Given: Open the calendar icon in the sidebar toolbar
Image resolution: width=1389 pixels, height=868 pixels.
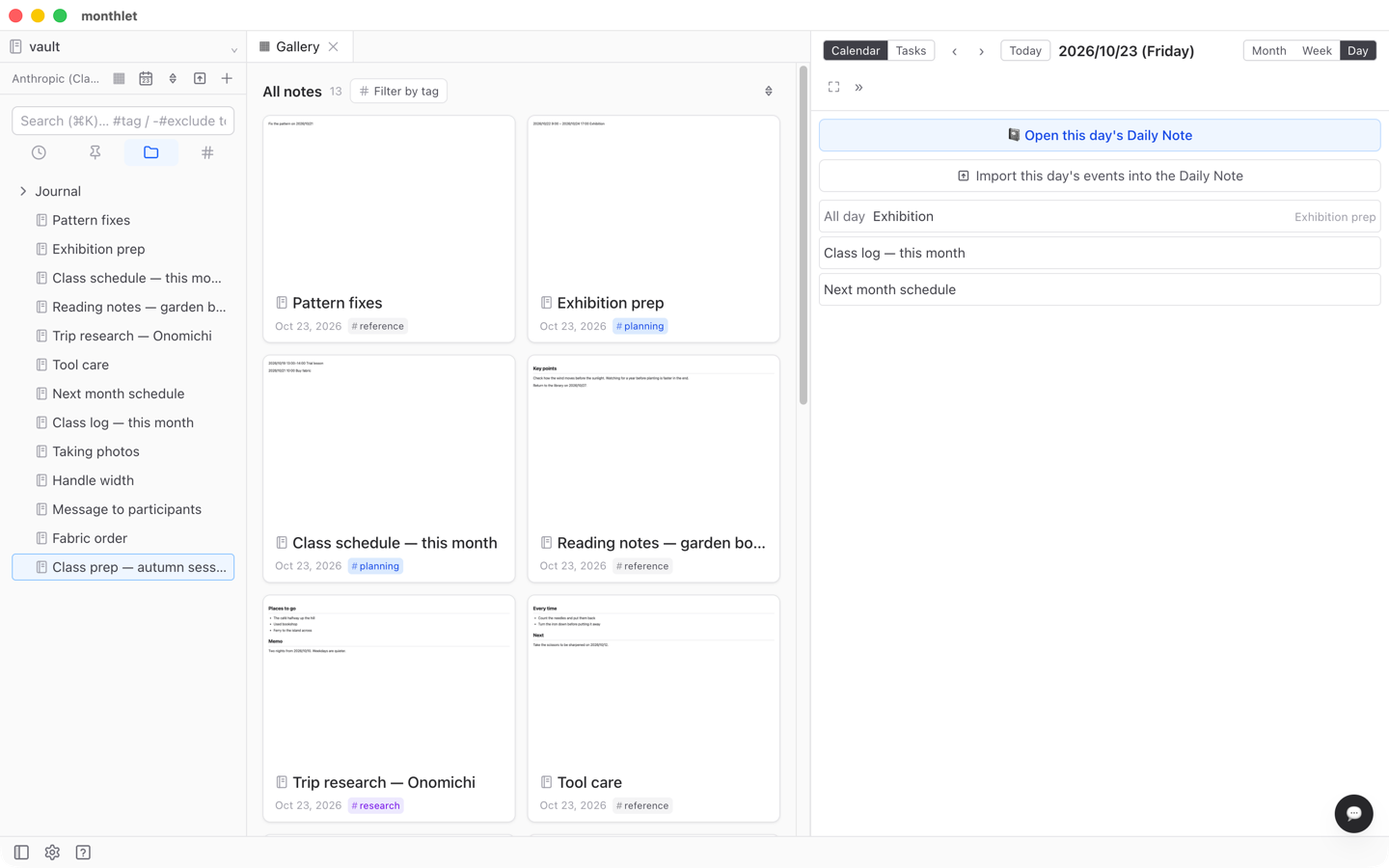Looking at the screenshot, I should pos(146,78).
